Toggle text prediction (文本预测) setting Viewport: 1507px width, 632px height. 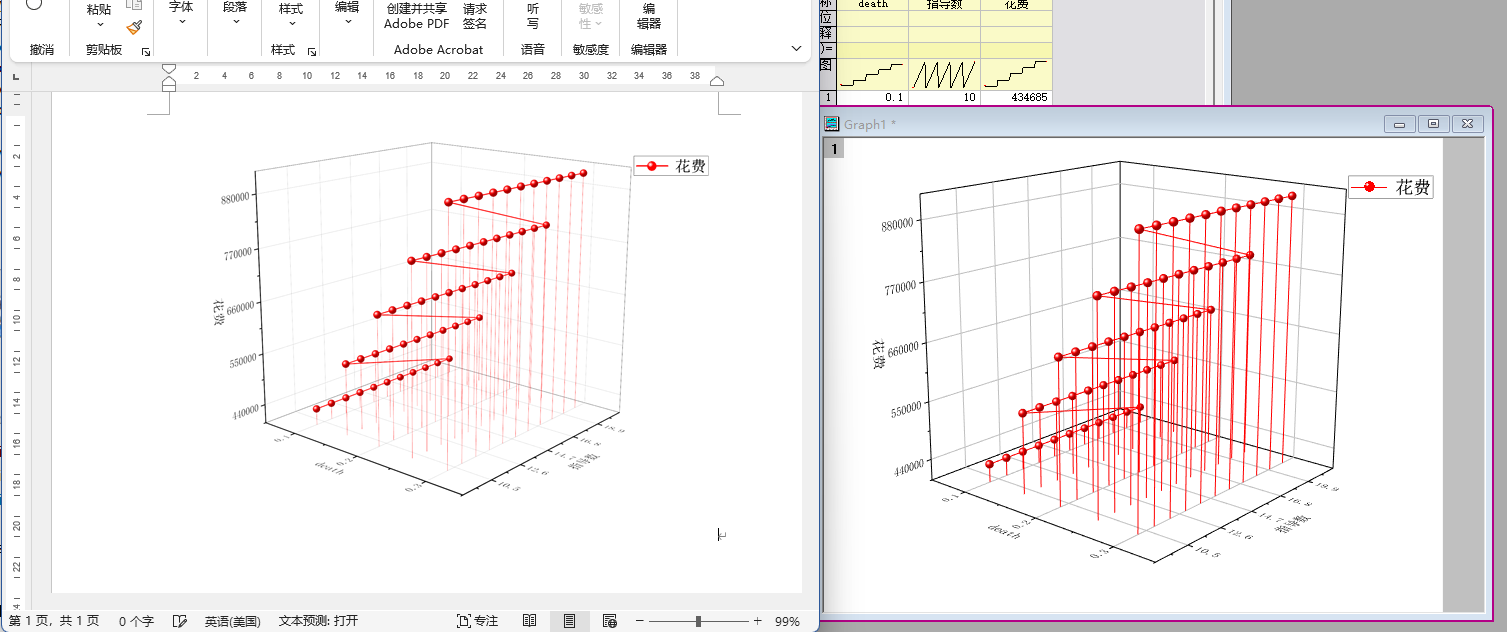click(x=317, y=621)
